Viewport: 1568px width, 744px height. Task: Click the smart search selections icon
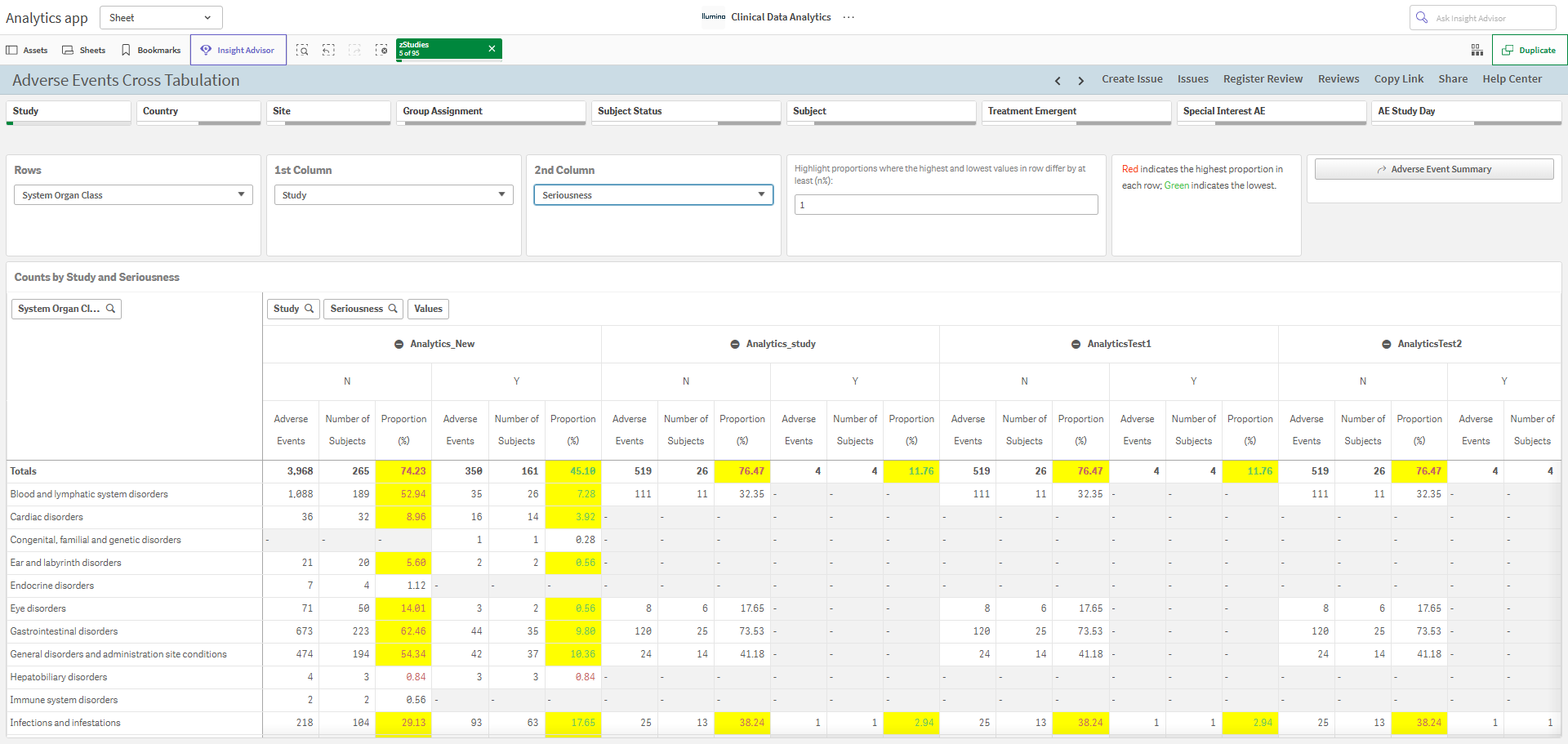tap(302, 50)
